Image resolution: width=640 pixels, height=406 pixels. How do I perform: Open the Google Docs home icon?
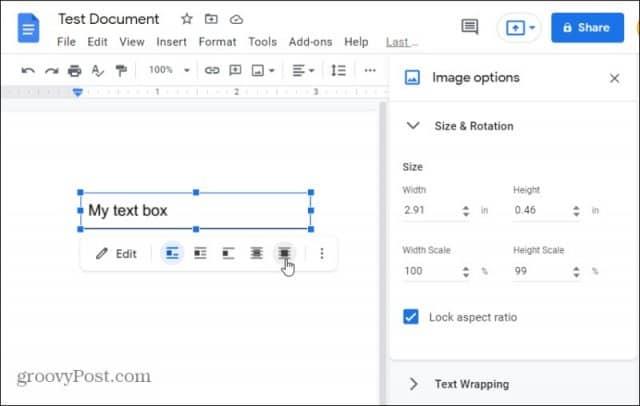28,28
